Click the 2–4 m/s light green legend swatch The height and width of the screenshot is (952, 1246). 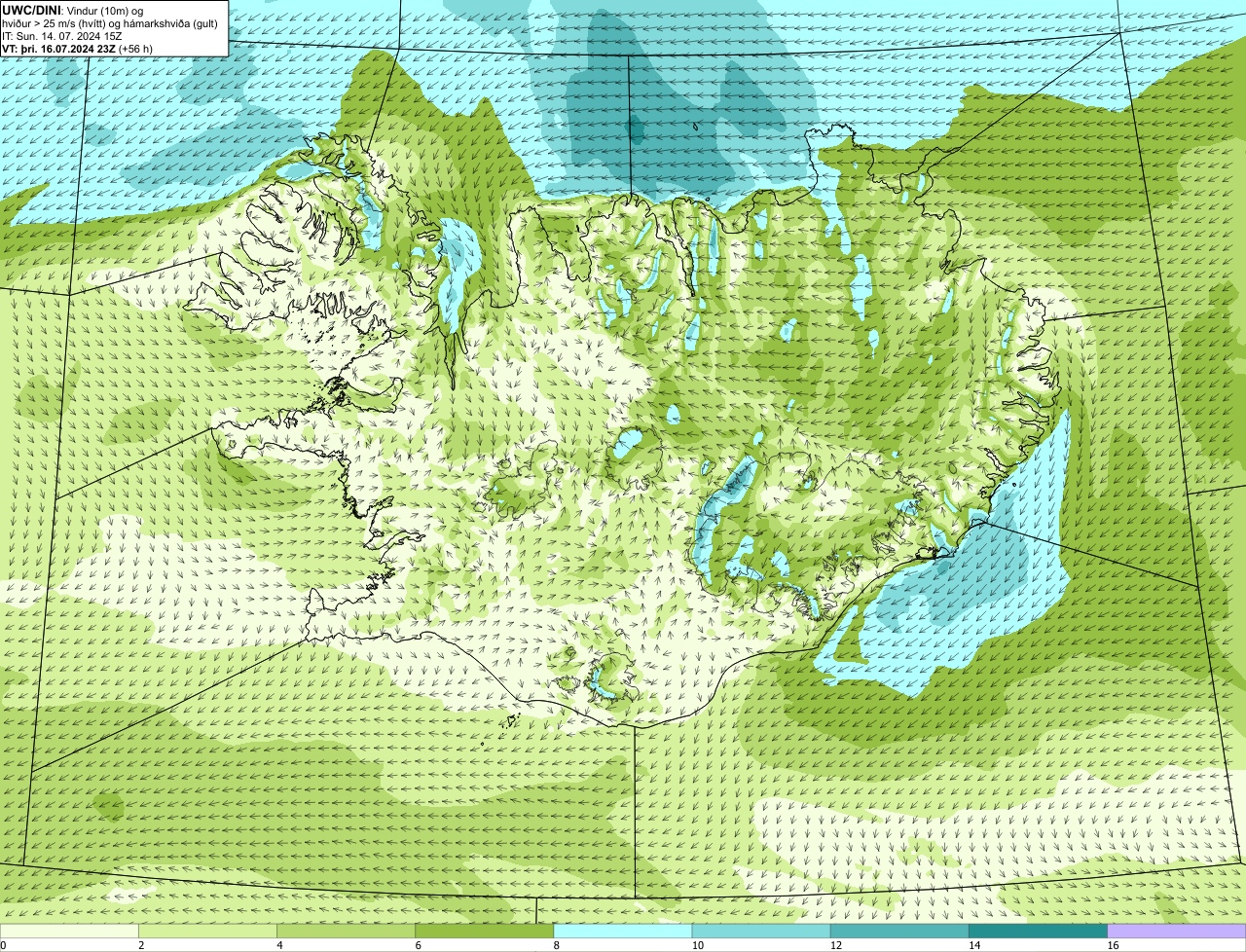click(x=208, y=932)
